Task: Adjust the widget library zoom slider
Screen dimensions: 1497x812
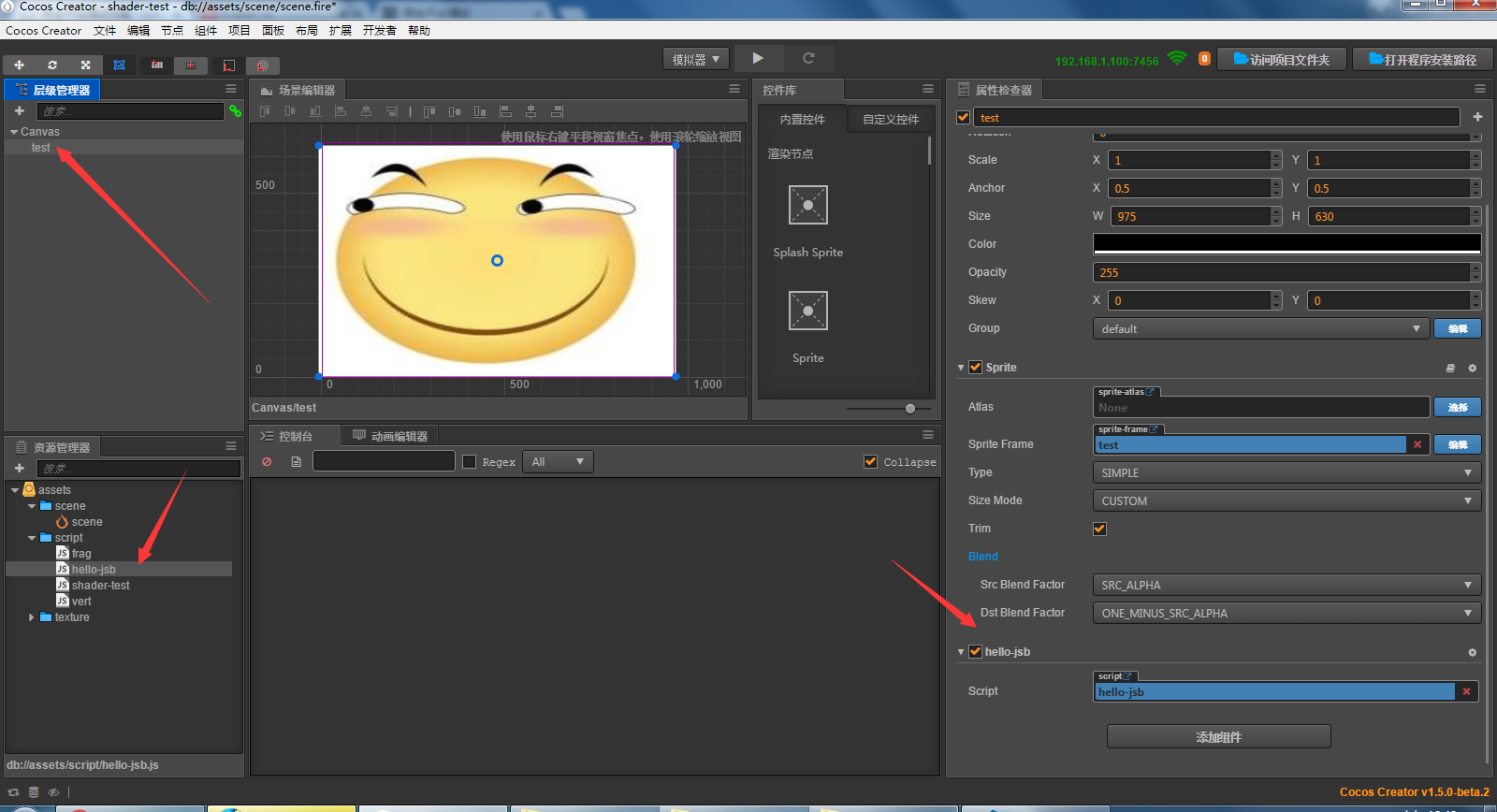Action: pos(909,409)
